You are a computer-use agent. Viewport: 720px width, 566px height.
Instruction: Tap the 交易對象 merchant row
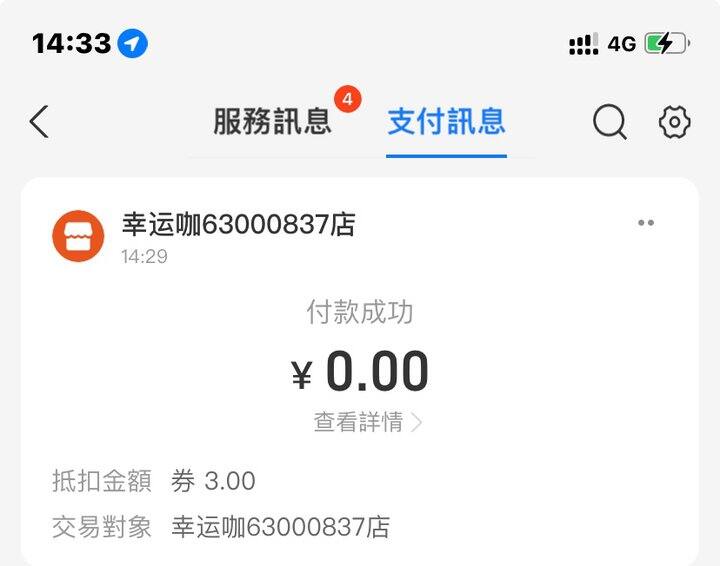pyautogui.click(x=221, y=527)
